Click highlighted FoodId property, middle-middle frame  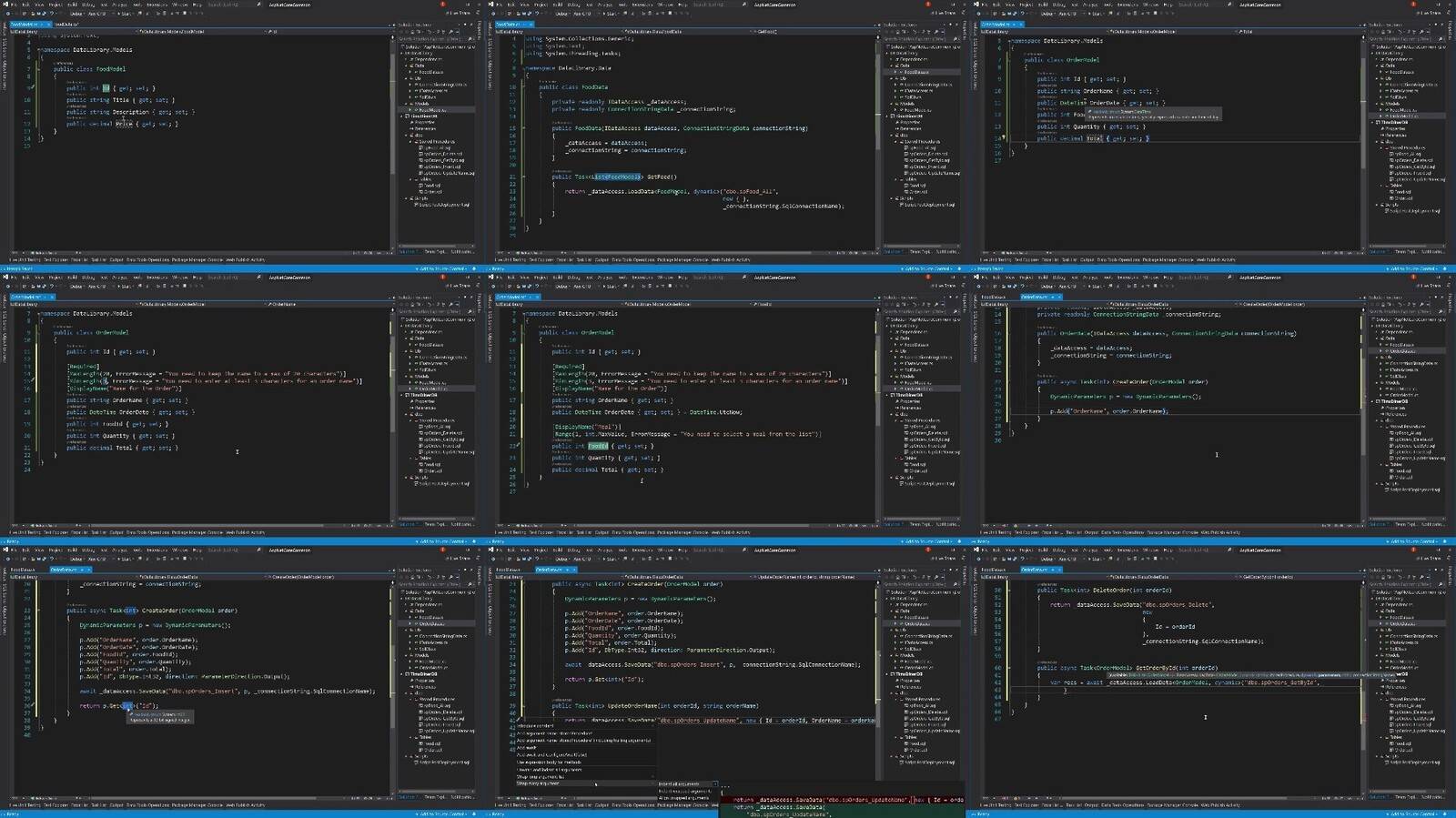pos(598,446)
